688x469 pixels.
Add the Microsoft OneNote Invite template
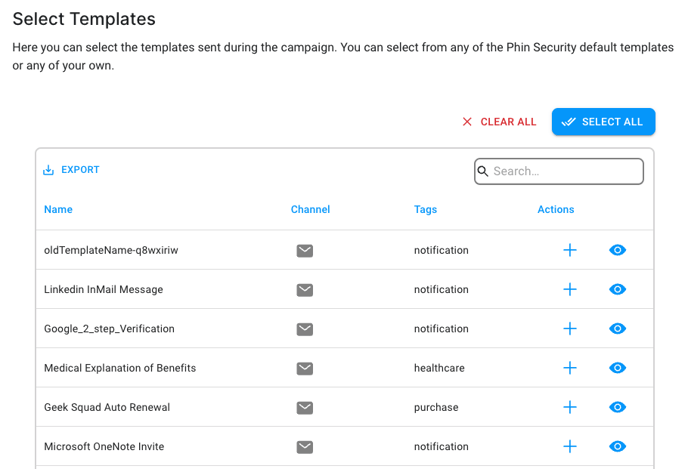(570, 446)
